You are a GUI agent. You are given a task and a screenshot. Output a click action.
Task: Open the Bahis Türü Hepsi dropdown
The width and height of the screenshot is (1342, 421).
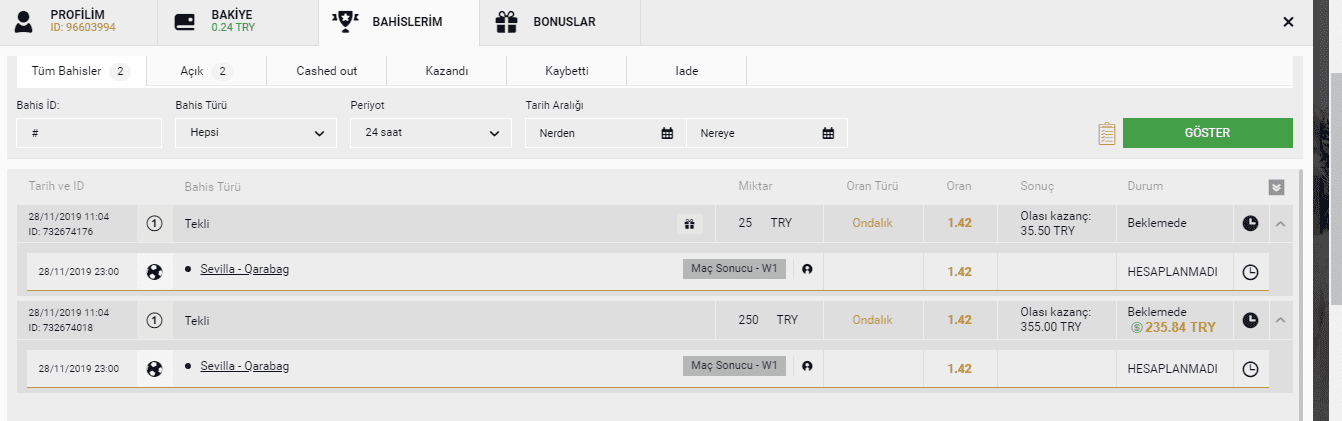coord(256,133)
